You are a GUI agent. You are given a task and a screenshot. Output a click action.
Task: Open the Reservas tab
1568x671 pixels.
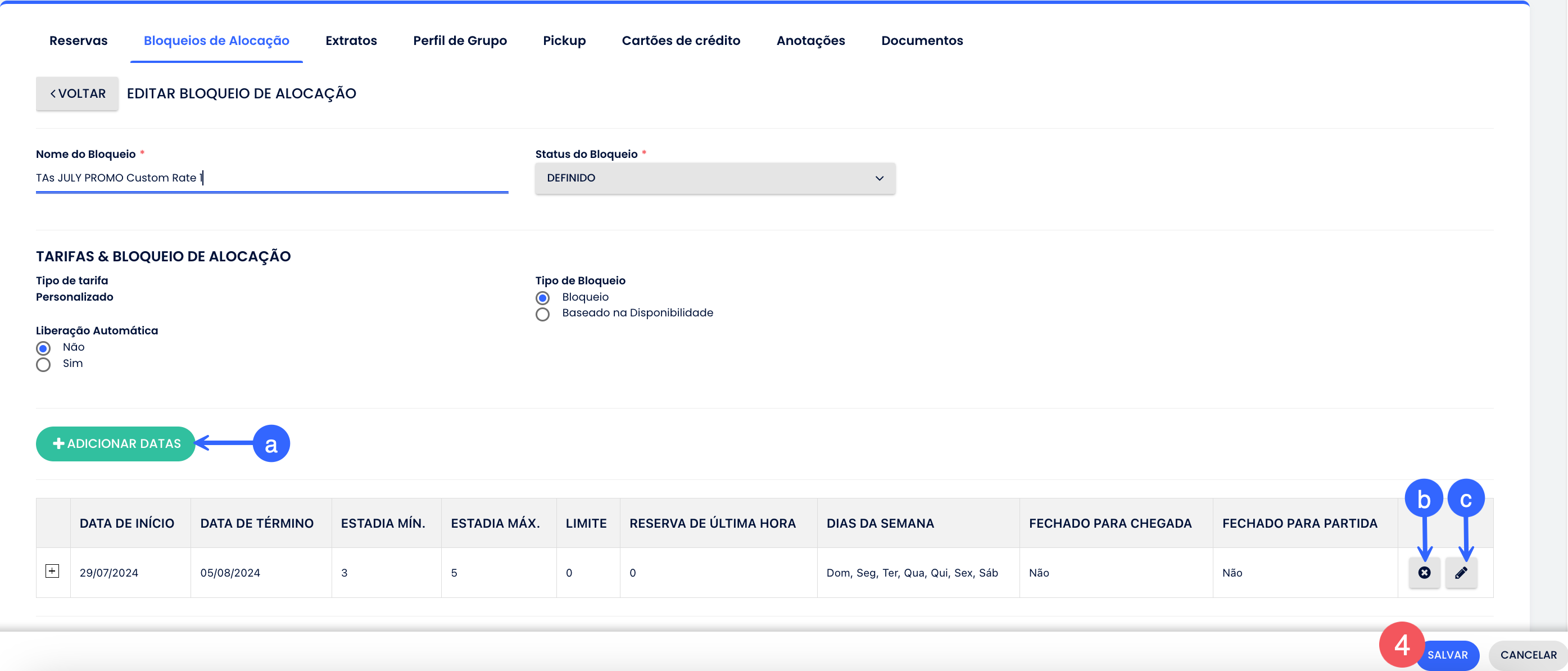79,40
